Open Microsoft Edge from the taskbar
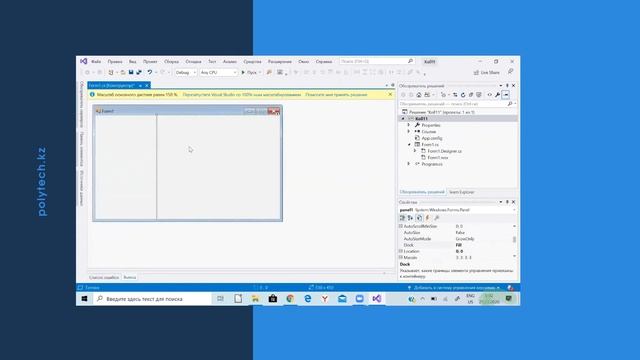This screenshot has width=640, height=360. pyautogui.click(x=307, y=299)
